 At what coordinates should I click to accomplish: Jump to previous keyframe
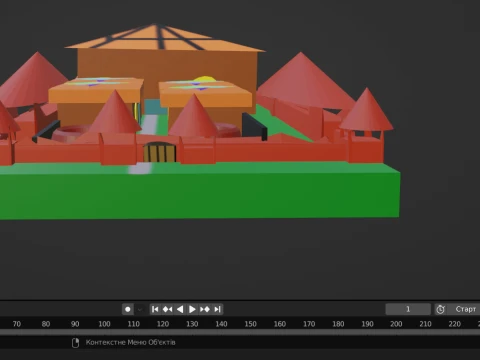tap(167, 309)
